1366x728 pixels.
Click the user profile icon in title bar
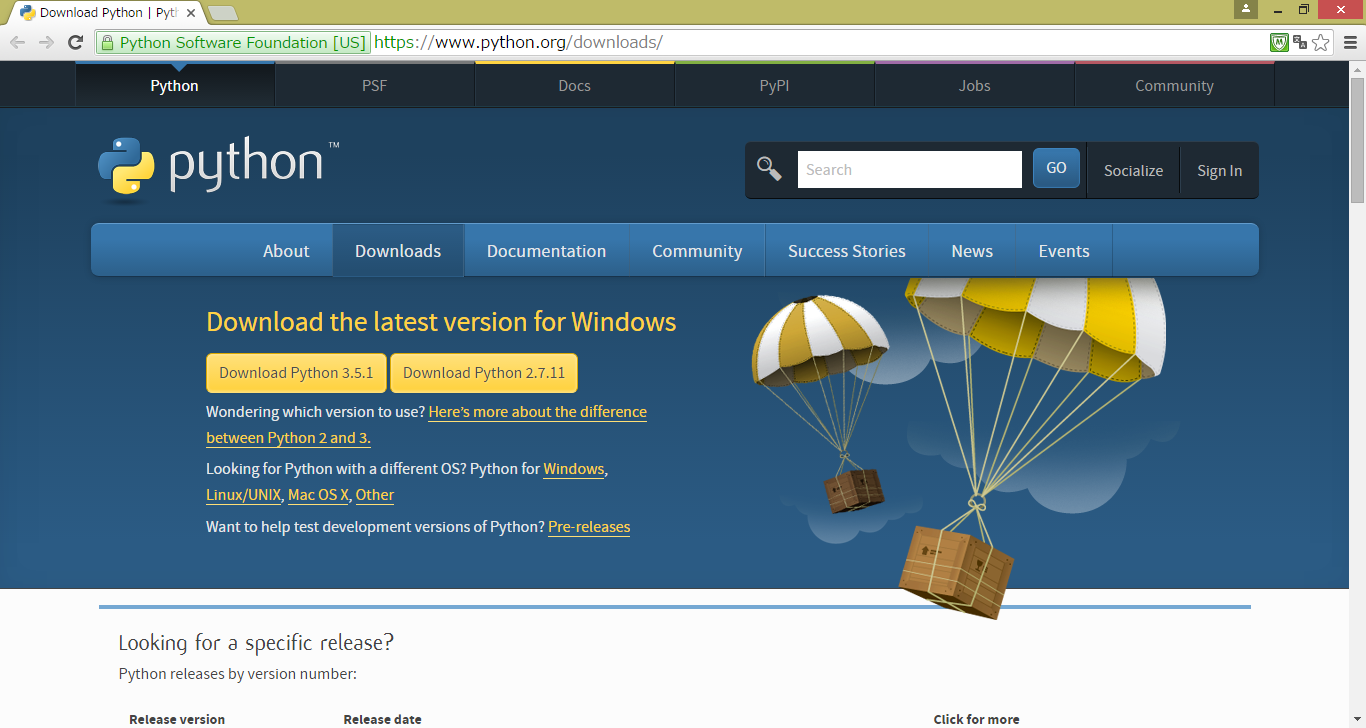1245,9
